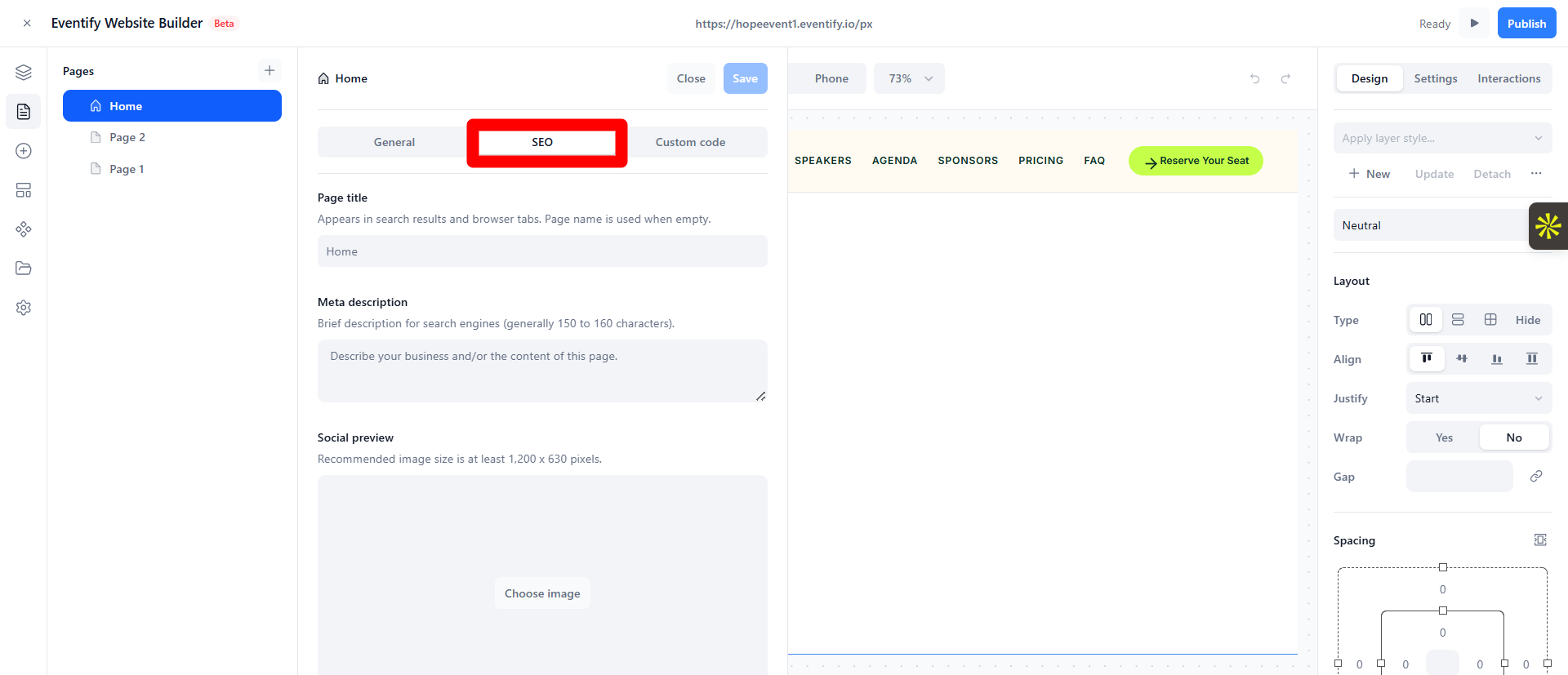Screen dimensions: 1568x675
Task: Open the Justify Start dropdown
Action: tap(1479, 398)
